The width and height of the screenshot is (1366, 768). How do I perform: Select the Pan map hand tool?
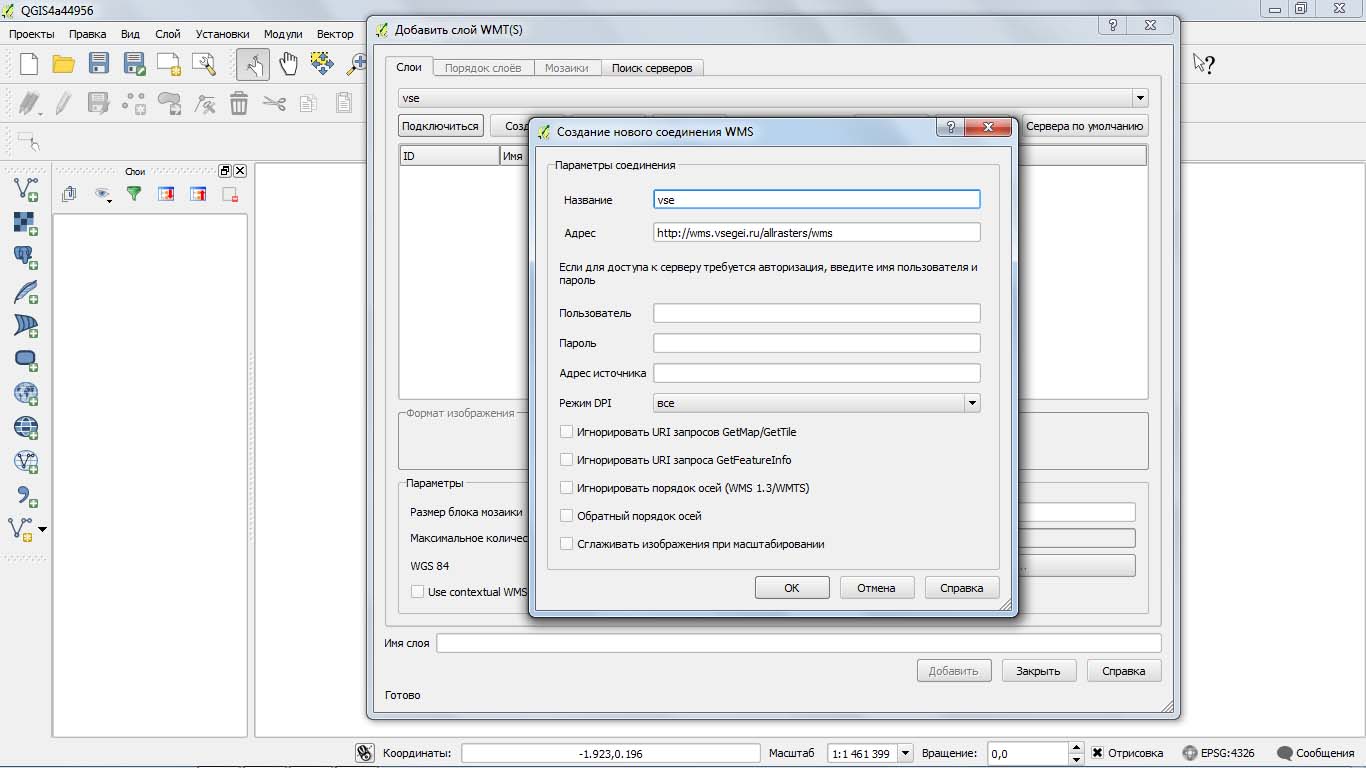pos(288,65)
